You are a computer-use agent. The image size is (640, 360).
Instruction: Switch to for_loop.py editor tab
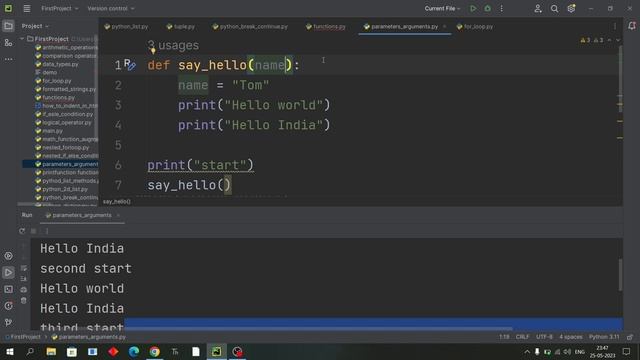coord(474,27)
